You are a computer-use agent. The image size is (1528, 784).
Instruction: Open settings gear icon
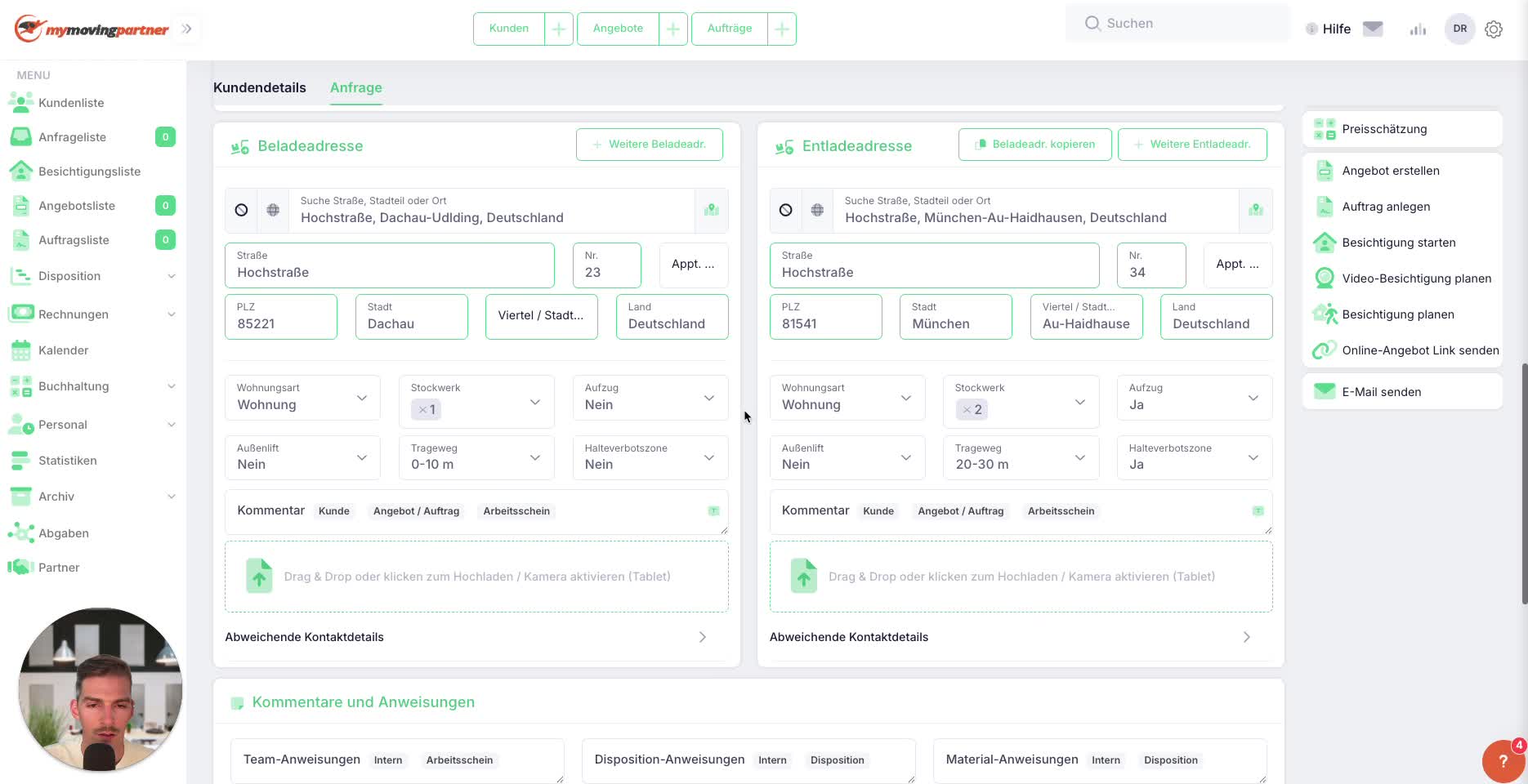[x=1494, y=29]
